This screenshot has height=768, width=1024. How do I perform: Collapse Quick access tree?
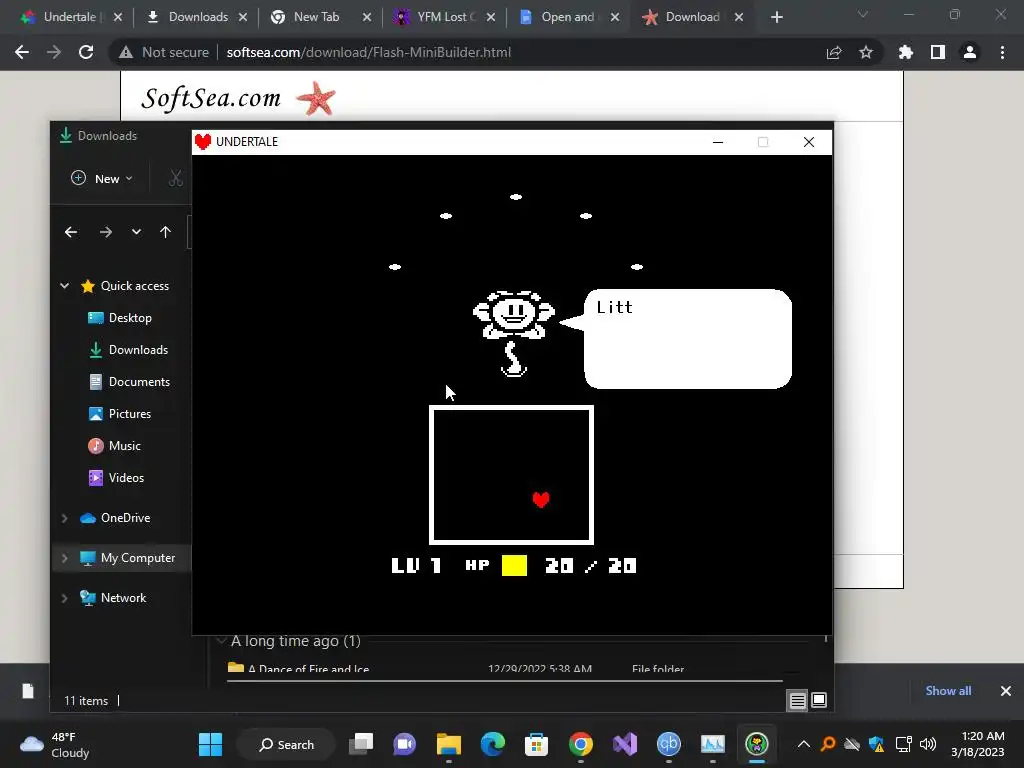65,285
